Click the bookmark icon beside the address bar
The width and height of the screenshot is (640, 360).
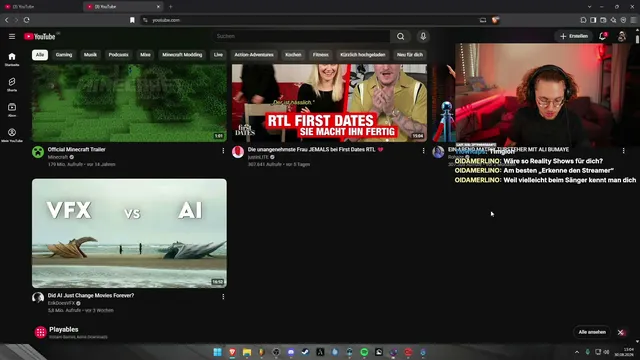click(132, 20)
